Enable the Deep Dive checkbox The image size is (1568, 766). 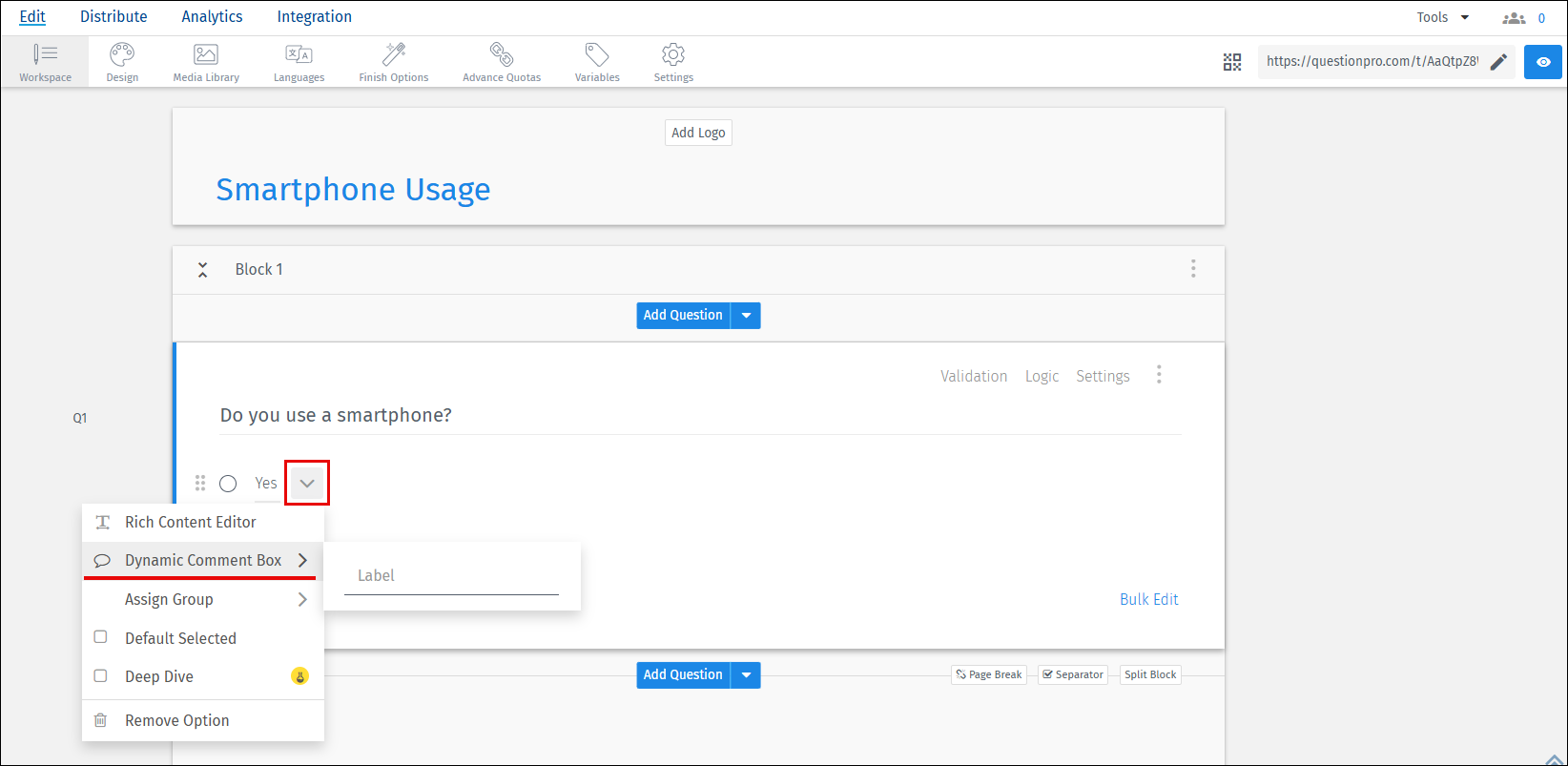[x=100, y=675]
